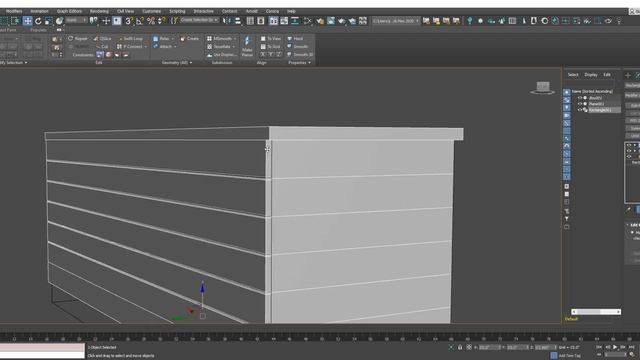This screenshot has width=640, height=360.
Task: Toggle the top modifier stack eye icon
Action: click(629, 146)
